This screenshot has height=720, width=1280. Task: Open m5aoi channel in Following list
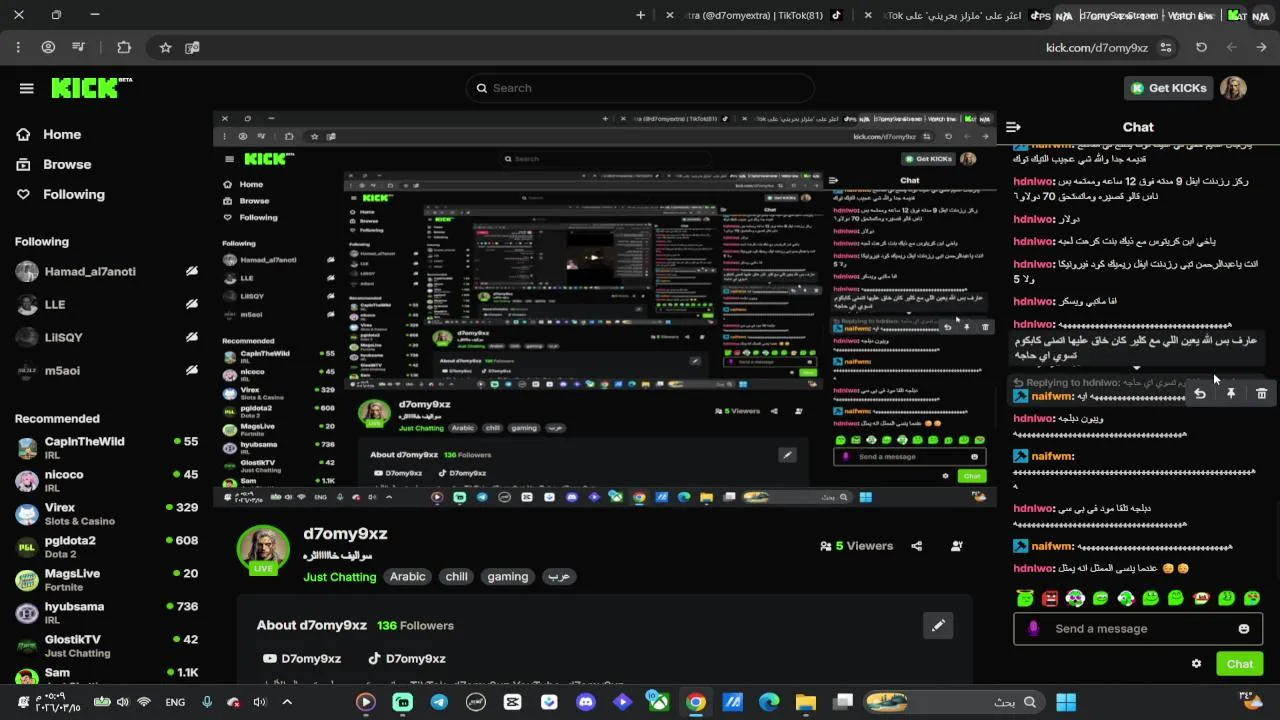(107, 371)
